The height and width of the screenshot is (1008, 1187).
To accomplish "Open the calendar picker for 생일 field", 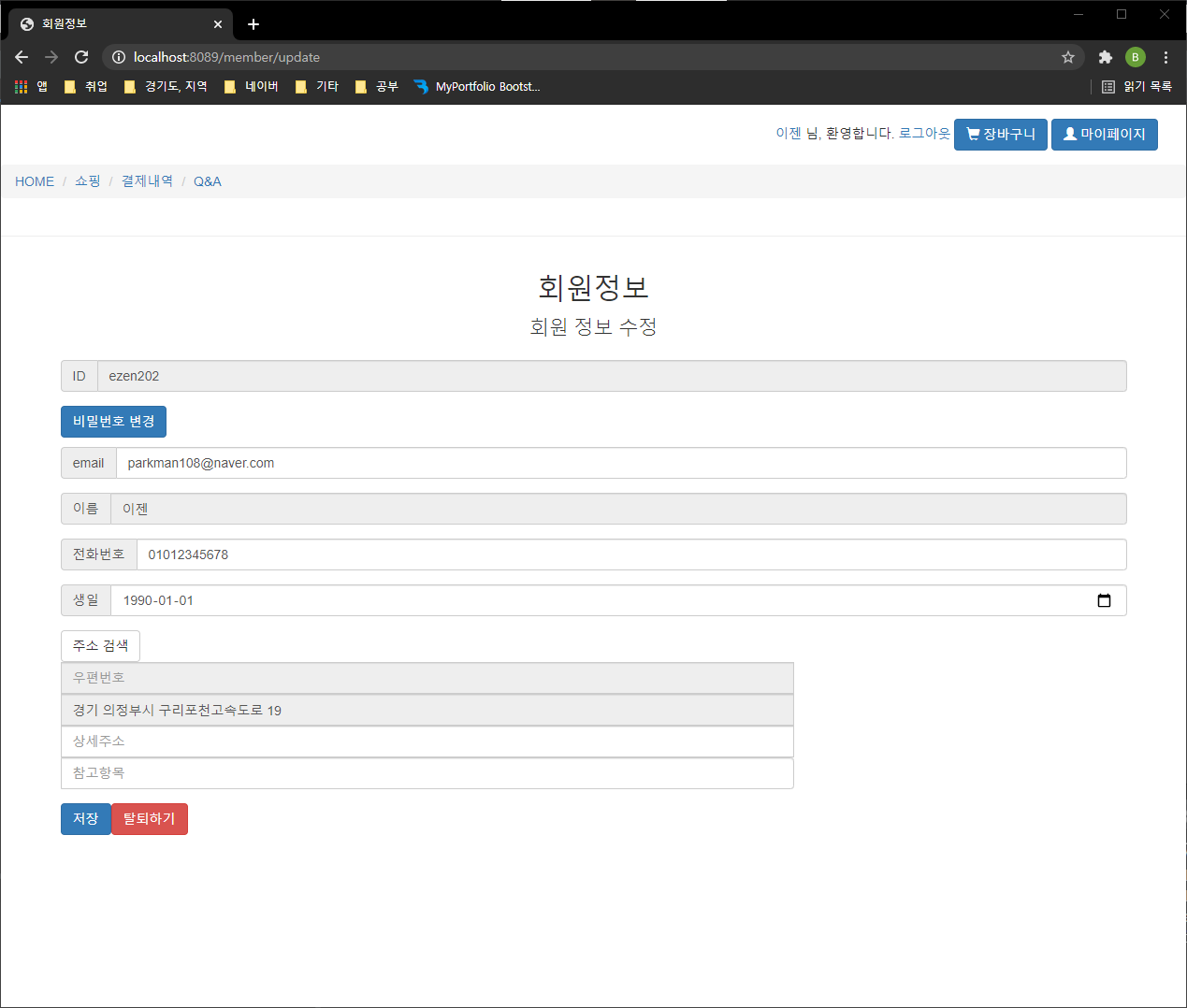I will [1105, 600].
